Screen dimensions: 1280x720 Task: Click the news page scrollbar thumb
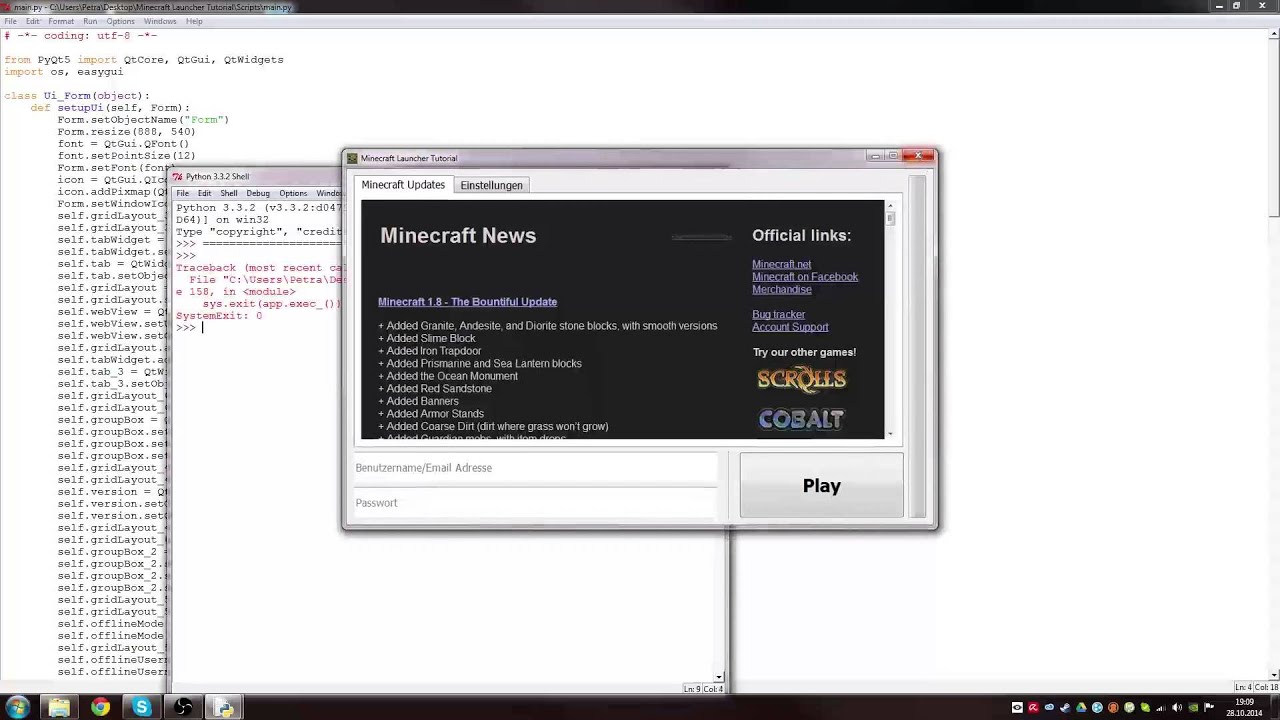890,218
